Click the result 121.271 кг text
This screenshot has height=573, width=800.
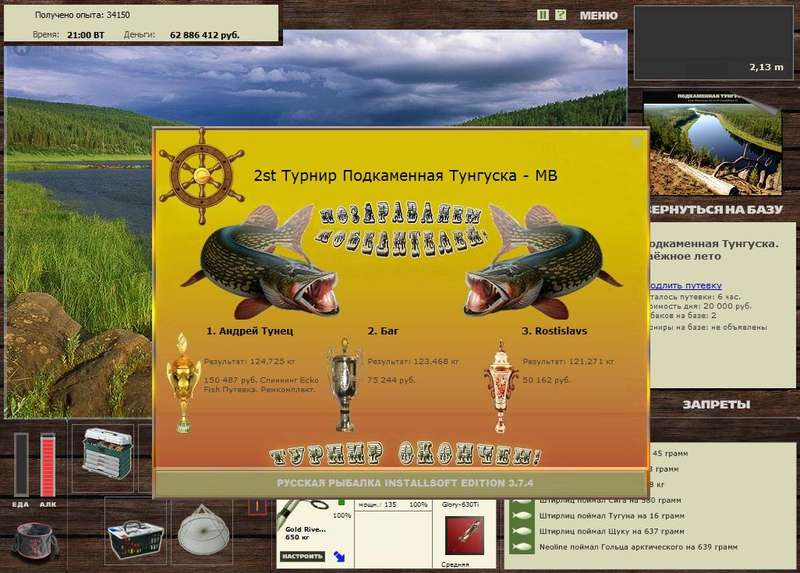pyautogui.click(x=568, y=362)
